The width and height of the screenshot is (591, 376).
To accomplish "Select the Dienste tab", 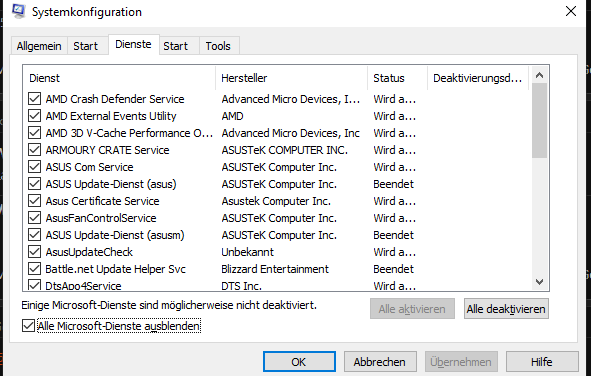I will [133, 44].
